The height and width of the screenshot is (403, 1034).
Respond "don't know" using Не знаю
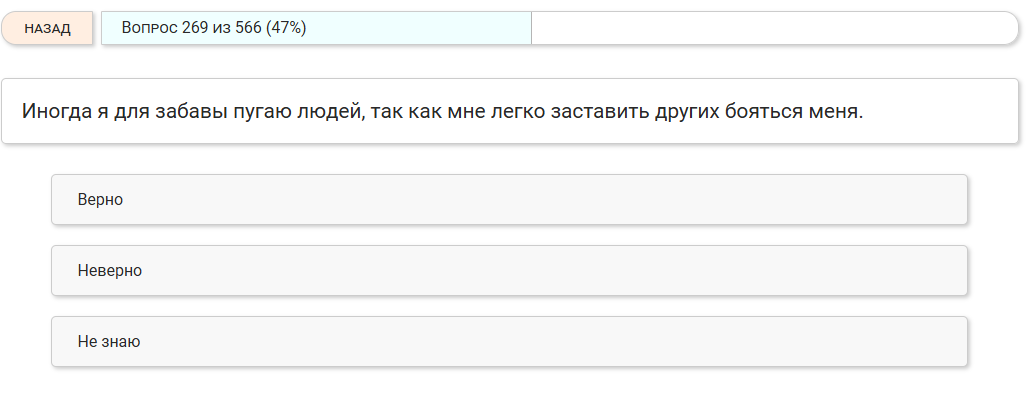(x=509, y=342)
